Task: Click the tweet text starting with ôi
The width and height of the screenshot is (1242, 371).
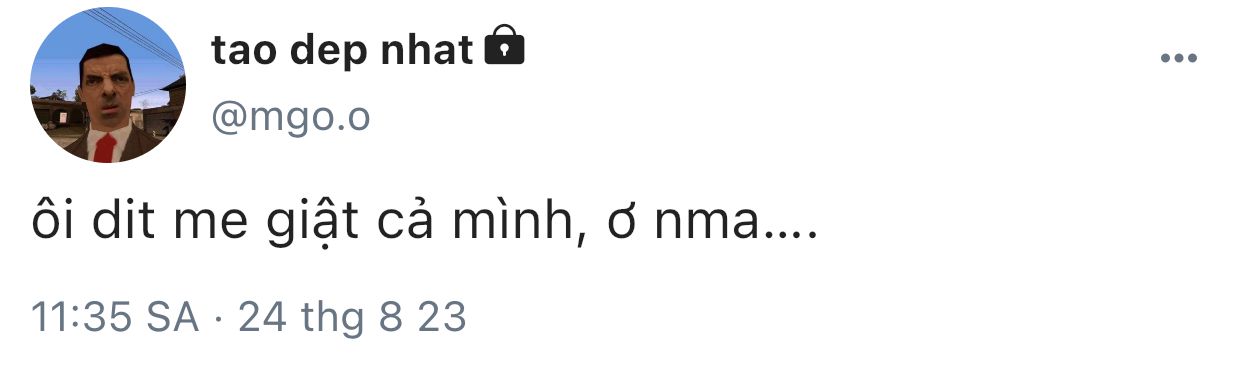Action: (x=425, y=224)
